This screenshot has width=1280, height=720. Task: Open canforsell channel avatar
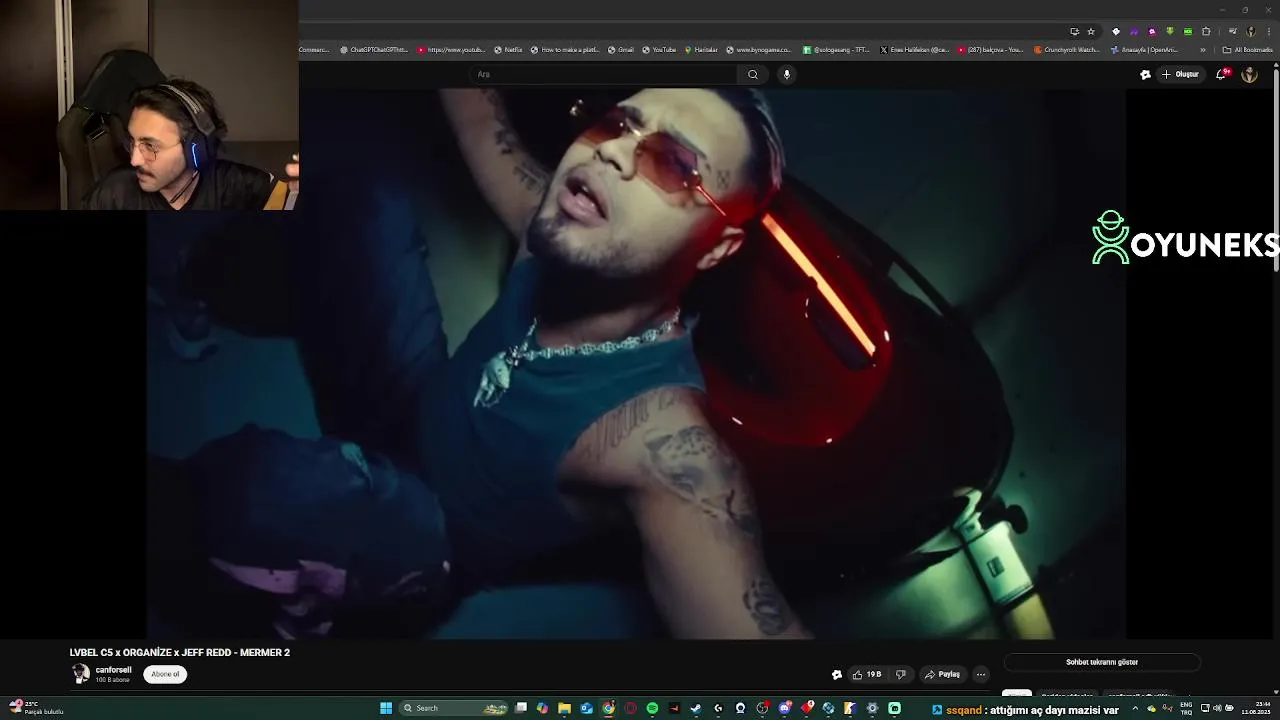80,674
